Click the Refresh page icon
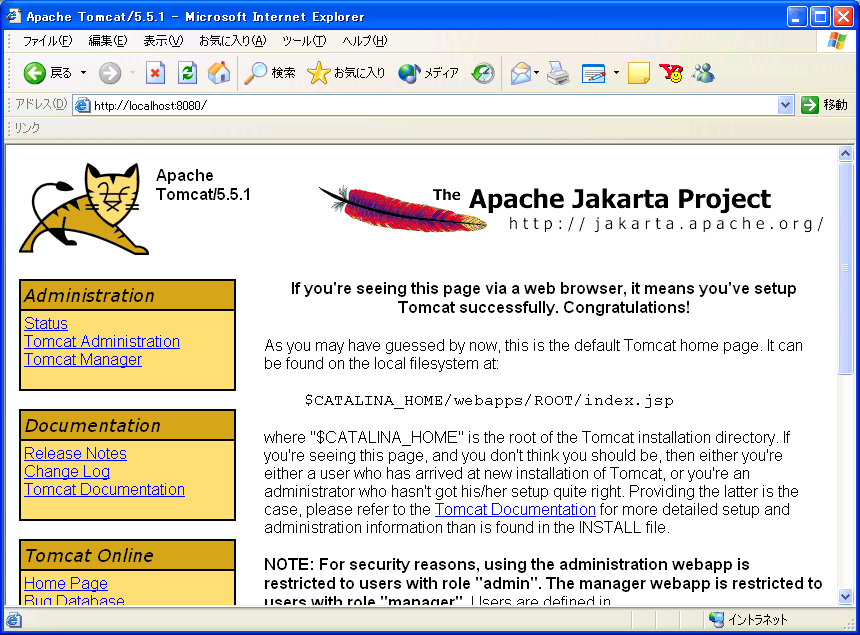860x635 pixels. pyautogui.click(x=188, y=73)
